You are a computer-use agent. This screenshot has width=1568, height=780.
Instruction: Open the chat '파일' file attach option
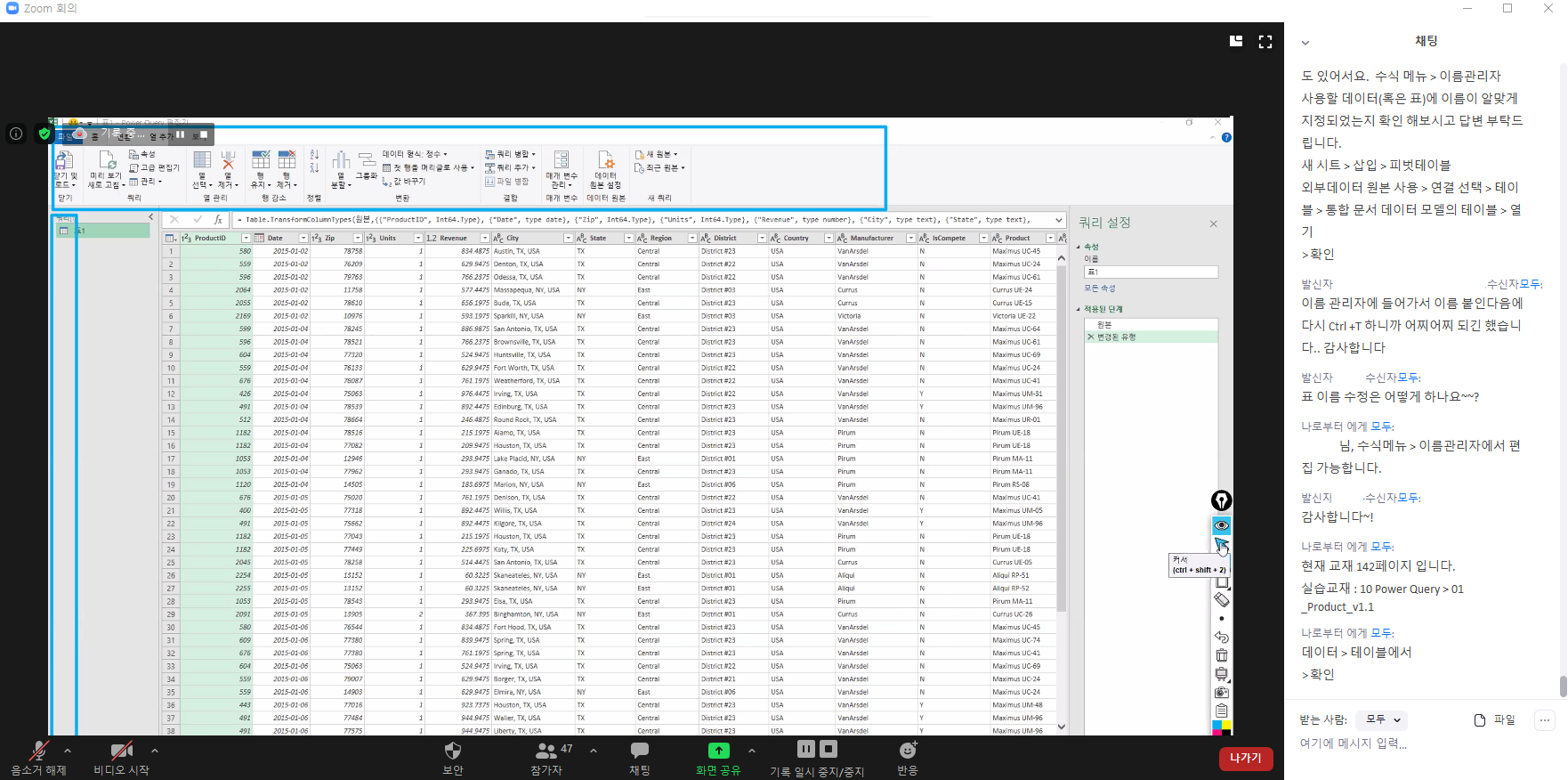[1494, 719]
